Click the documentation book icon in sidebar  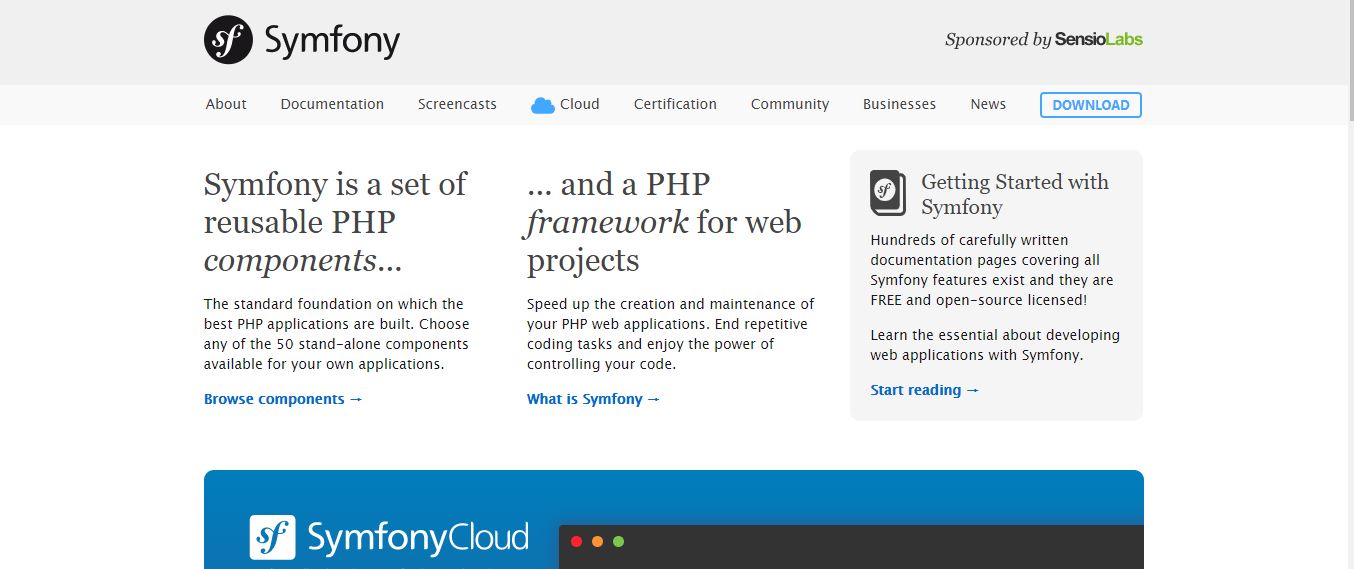pos(888,193)
